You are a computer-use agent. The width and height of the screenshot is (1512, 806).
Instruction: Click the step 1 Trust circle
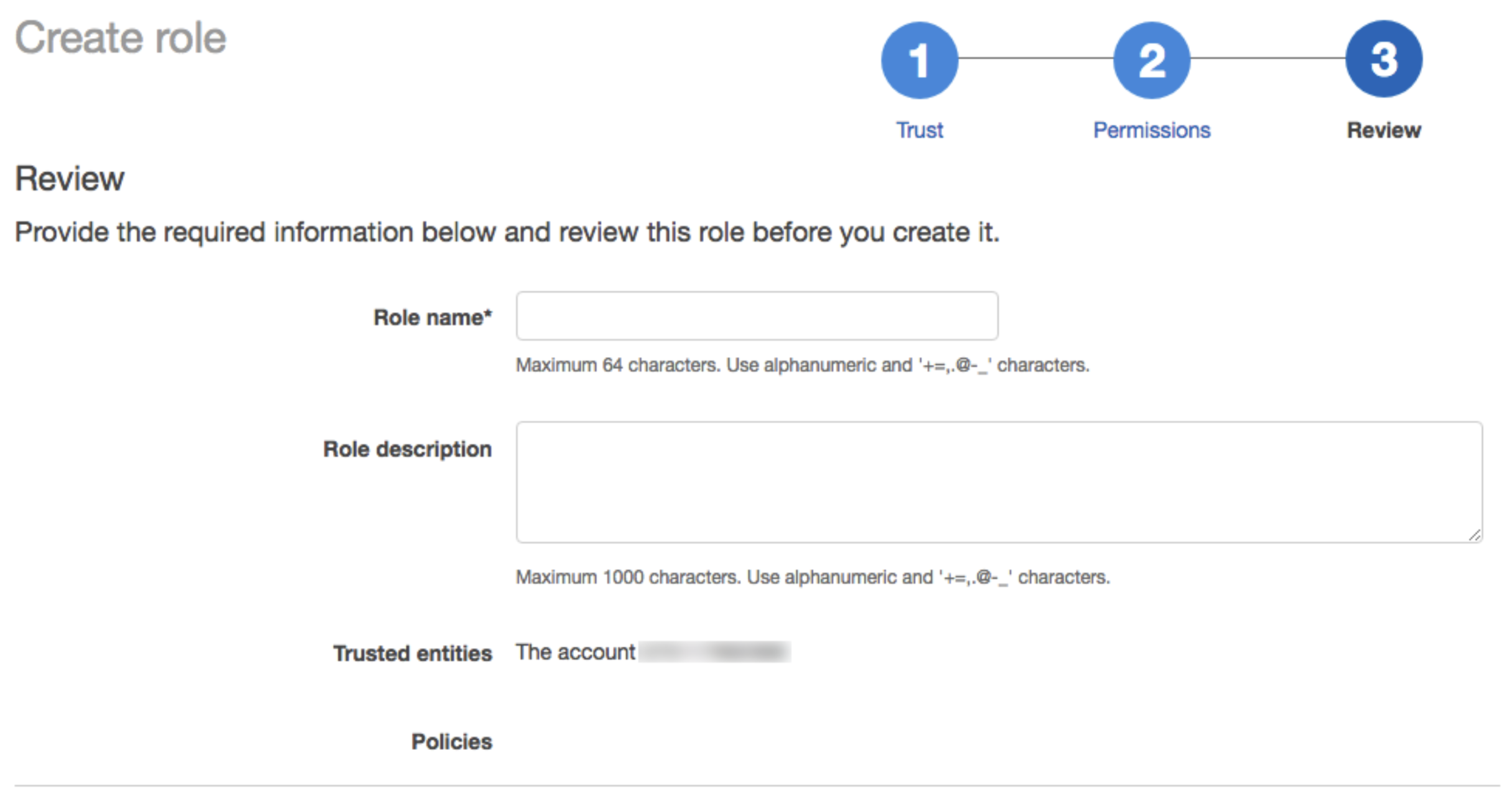coord(919,60)
